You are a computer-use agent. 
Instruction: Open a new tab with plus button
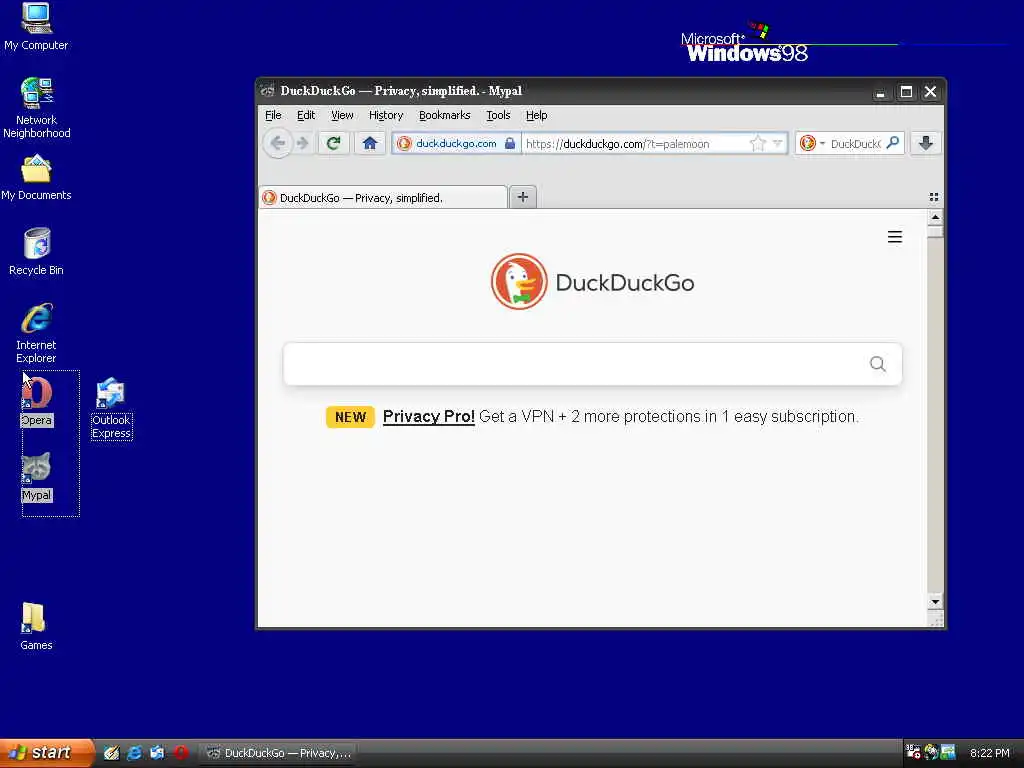[522, 197]
